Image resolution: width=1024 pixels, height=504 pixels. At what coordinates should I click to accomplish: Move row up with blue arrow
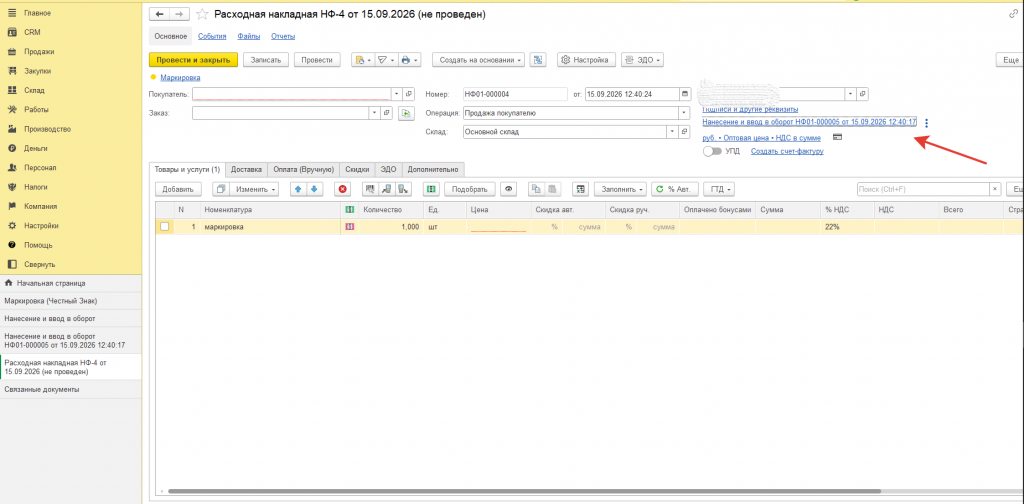click(x=299, y=189)
